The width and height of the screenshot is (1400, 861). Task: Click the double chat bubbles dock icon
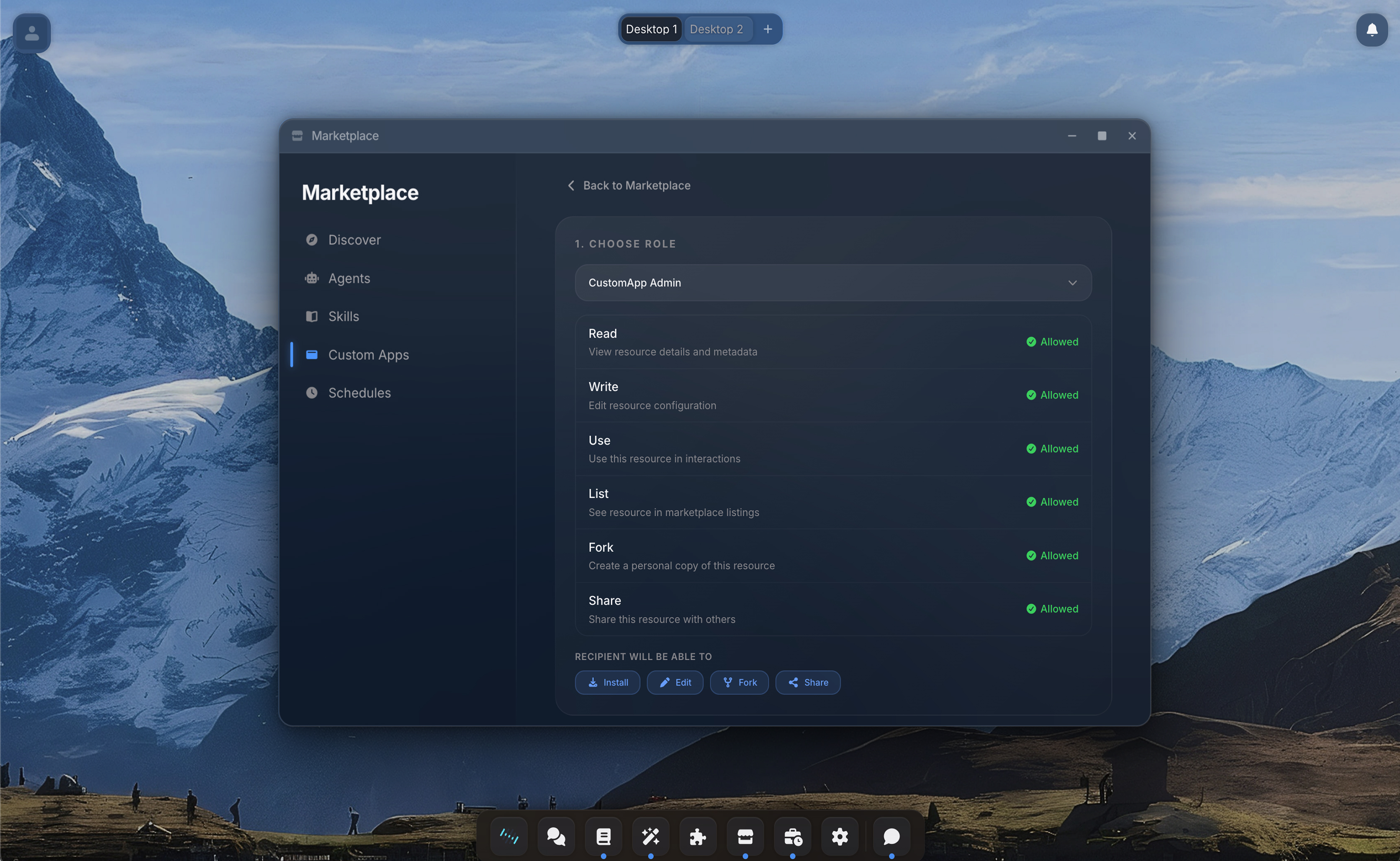tap(556, 836)
